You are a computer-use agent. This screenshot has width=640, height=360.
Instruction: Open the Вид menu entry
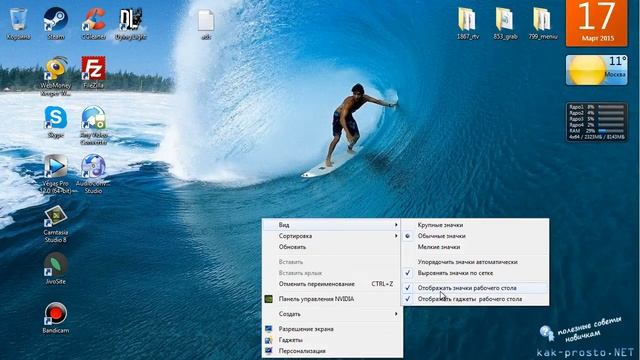tap(332, 225)
